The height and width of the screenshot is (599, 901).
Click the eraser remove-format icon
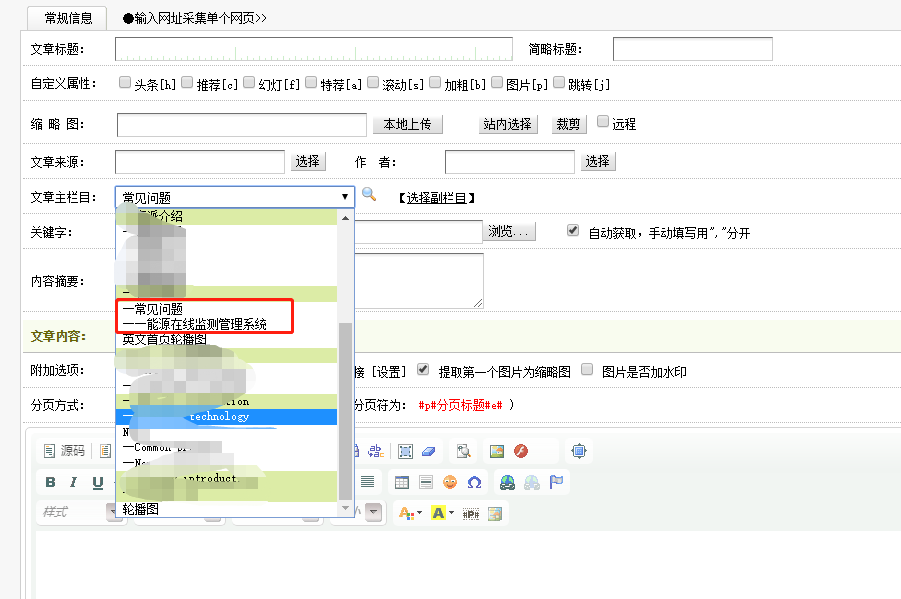click(x=428, y=451)
